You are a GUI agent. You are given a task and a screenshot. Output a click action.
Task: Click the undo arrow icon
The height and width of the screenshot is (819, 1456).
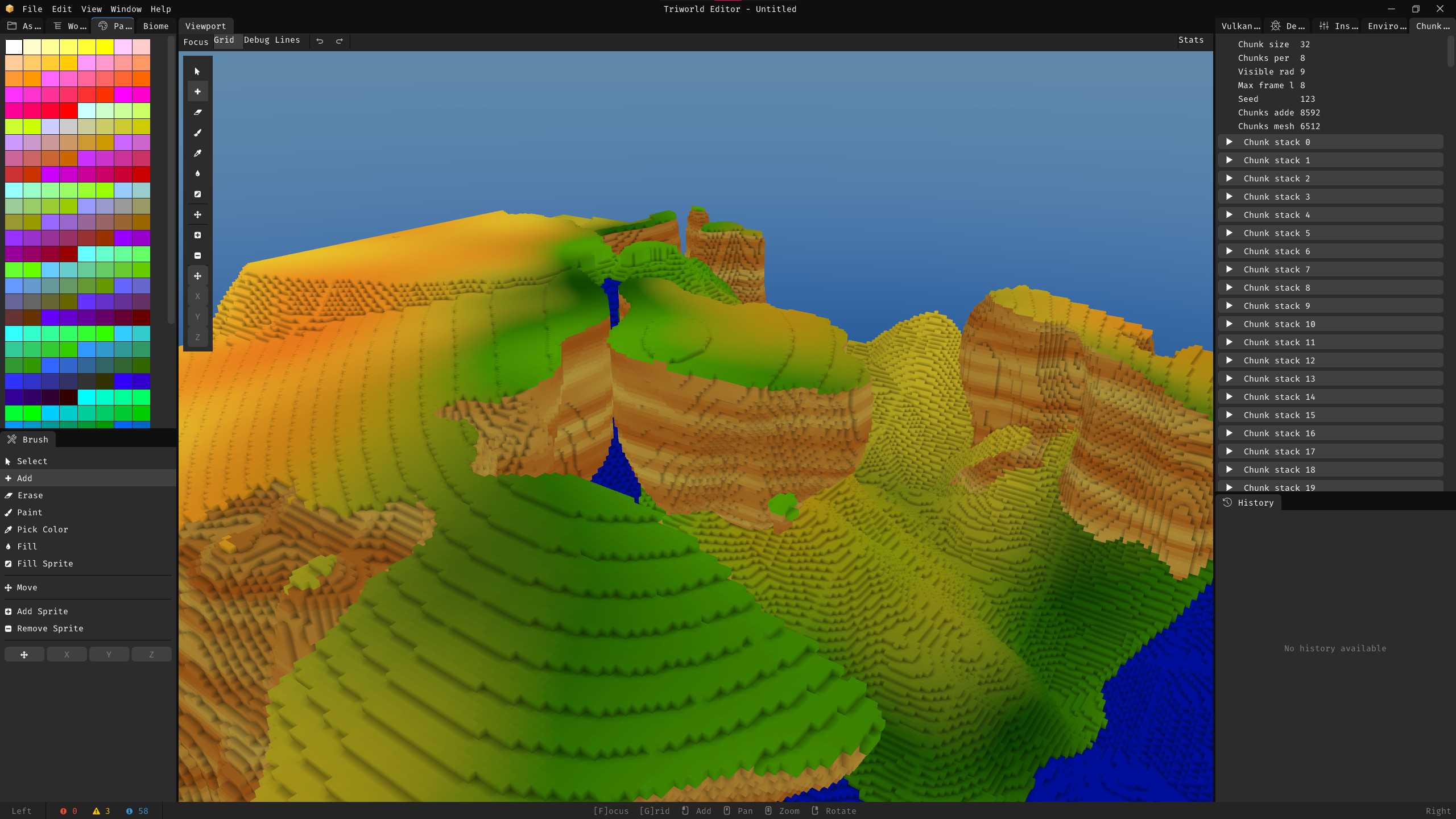pos(320,41)
